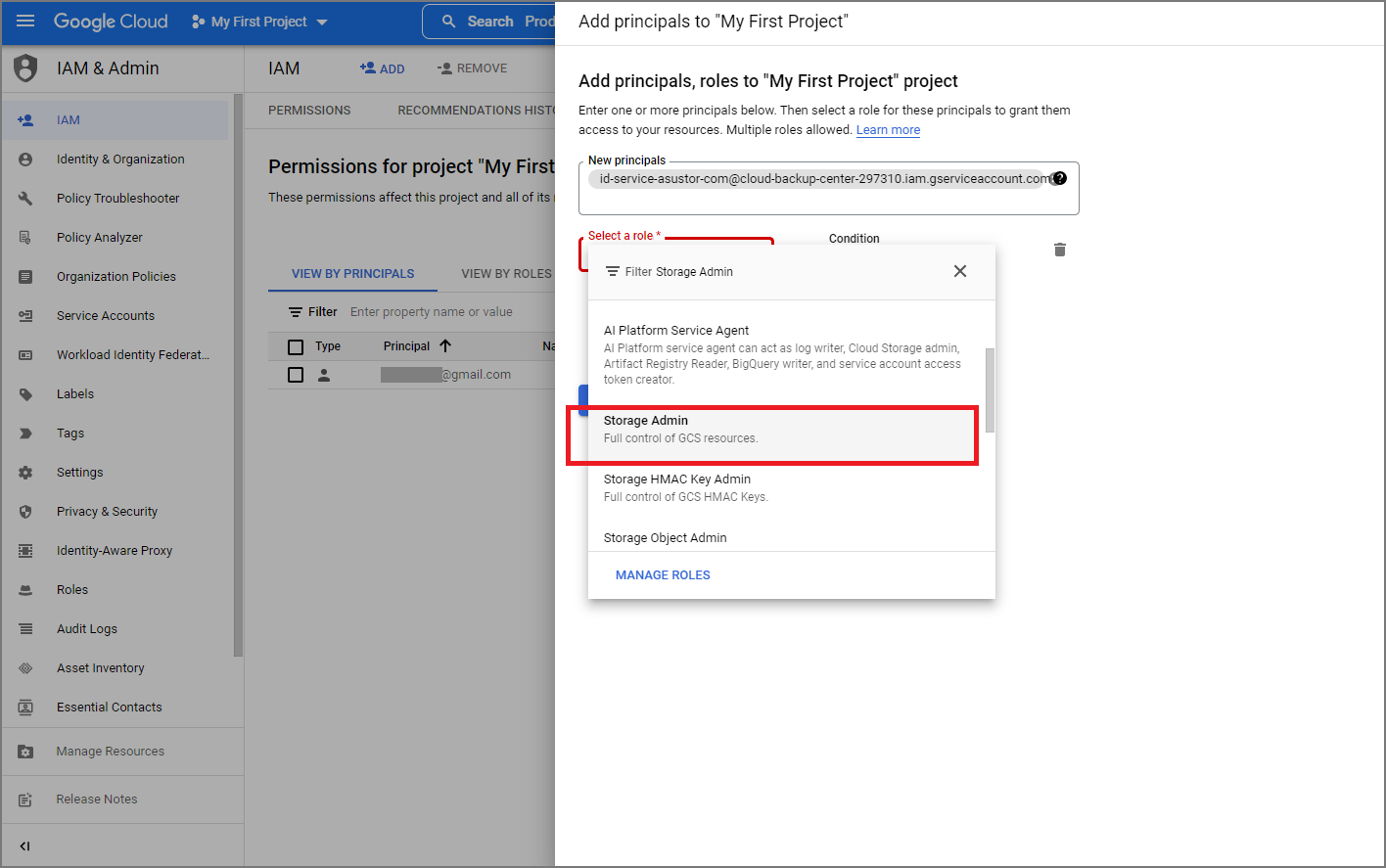Select the Storage HMAC Key Admin role
The image size is (1386, 868).
[786, 487]
